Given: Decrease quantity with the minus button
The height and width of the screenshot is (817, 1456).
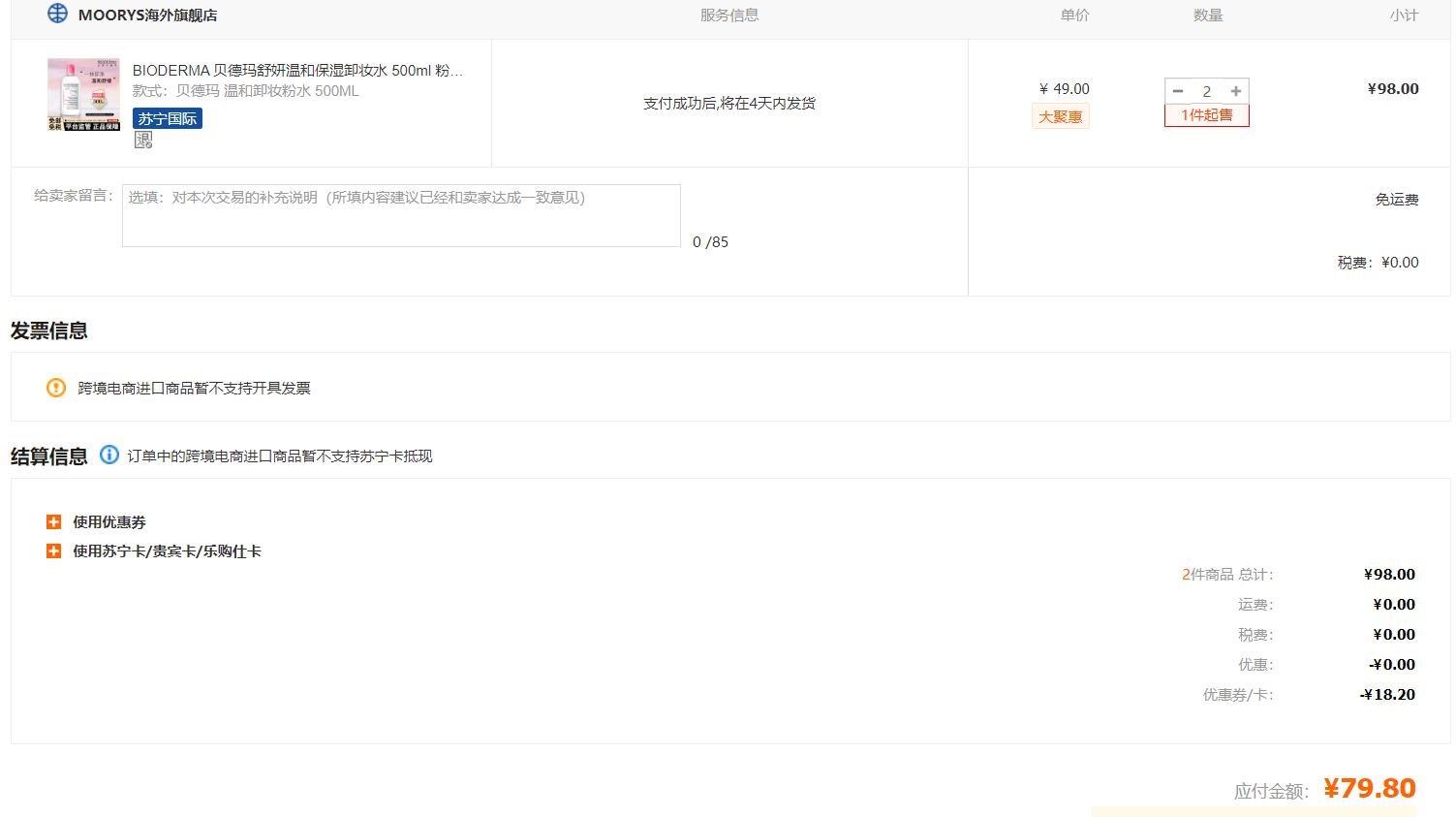Looking at the screenshot, I should (1178, 91).
